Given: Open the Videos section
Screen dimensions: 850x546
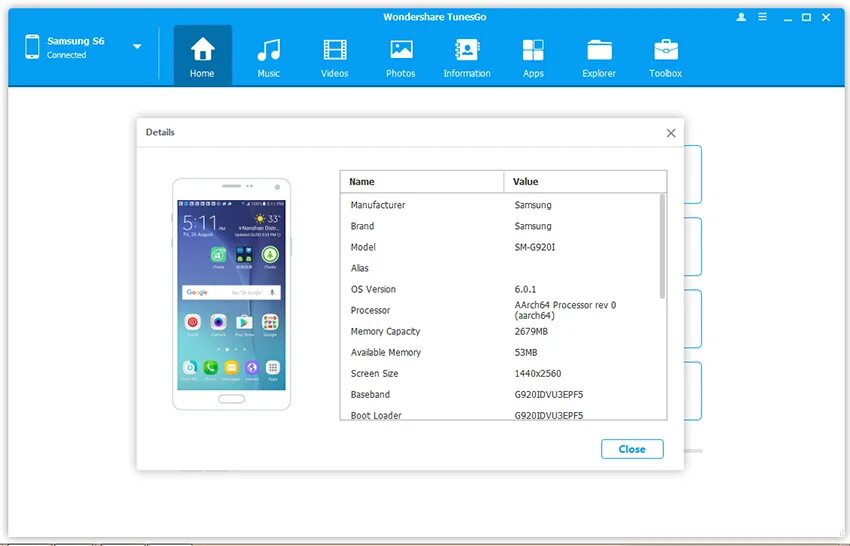Looking at the screenshot, I should pos(334,56).
